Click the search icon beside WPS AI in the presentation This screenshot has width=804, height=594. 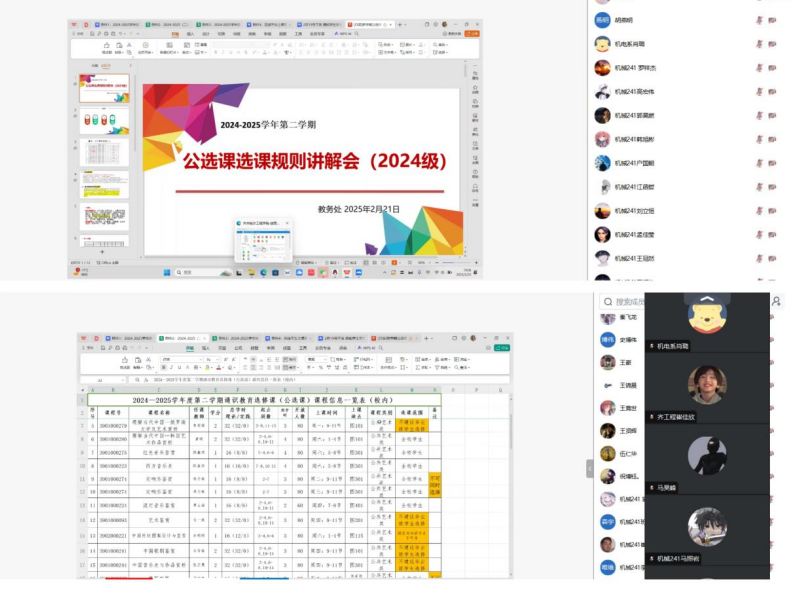click(x=356, y=34)
